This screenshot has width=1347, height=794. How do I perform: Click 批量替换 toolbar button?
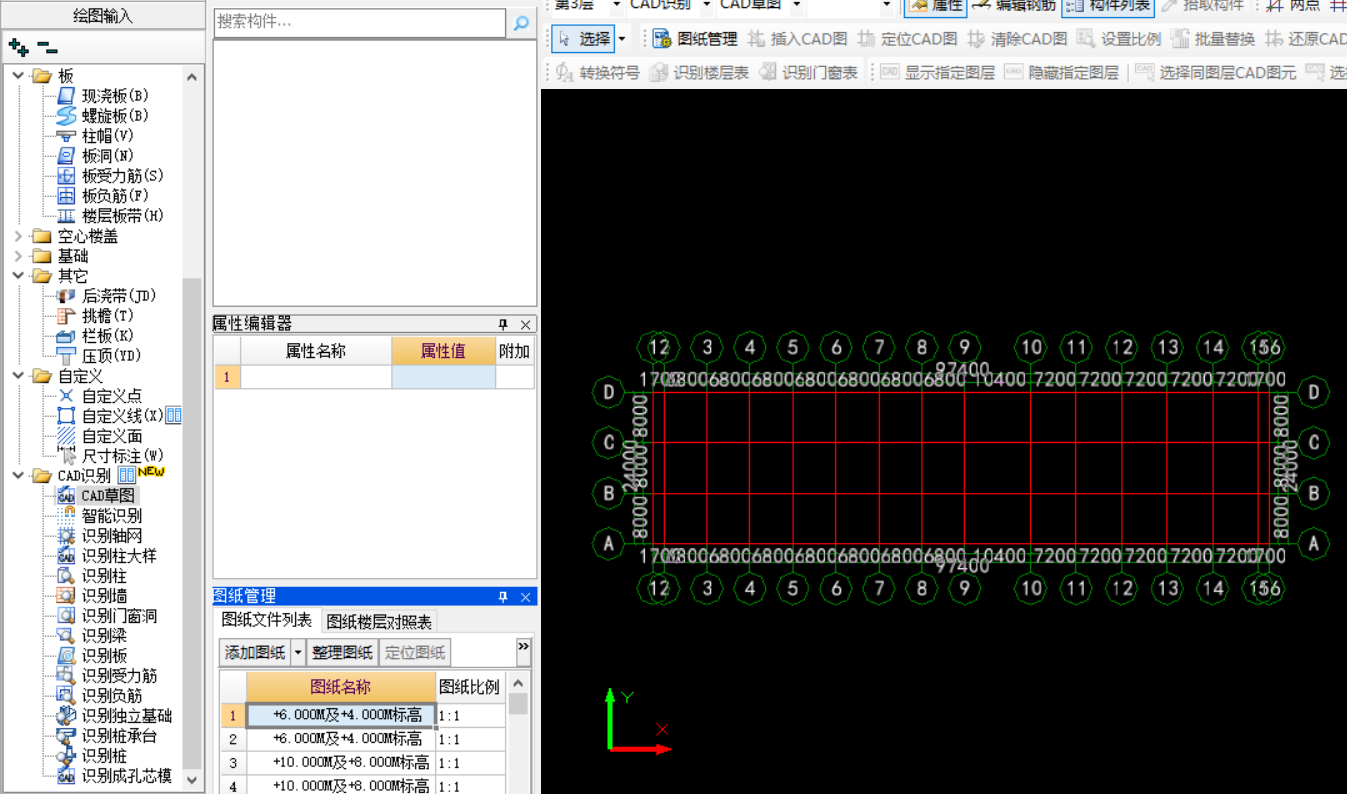[x=1213, y=39]
